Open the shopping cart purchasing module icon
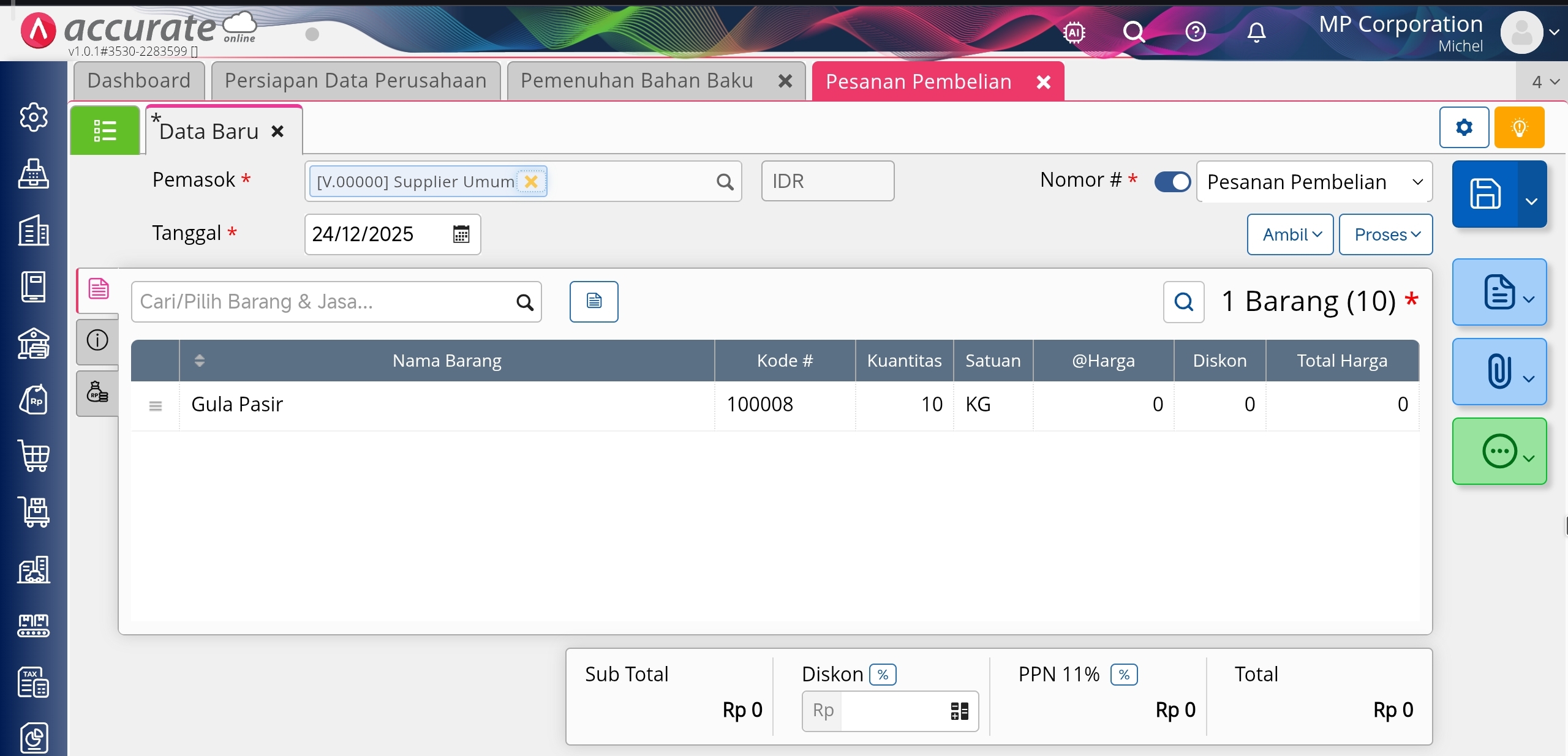 [x=34, y=456]
